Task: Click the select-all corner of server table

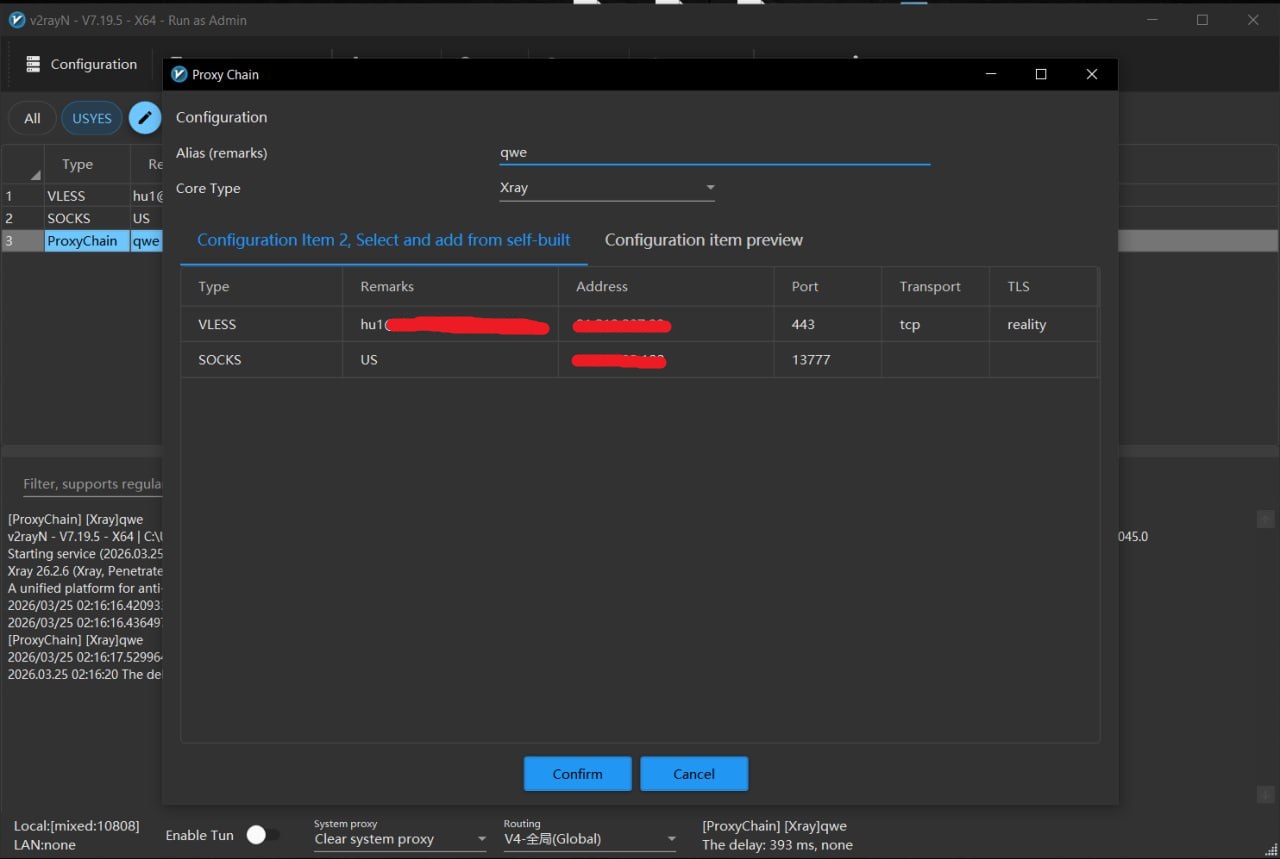Action: (x=23, y=165)
